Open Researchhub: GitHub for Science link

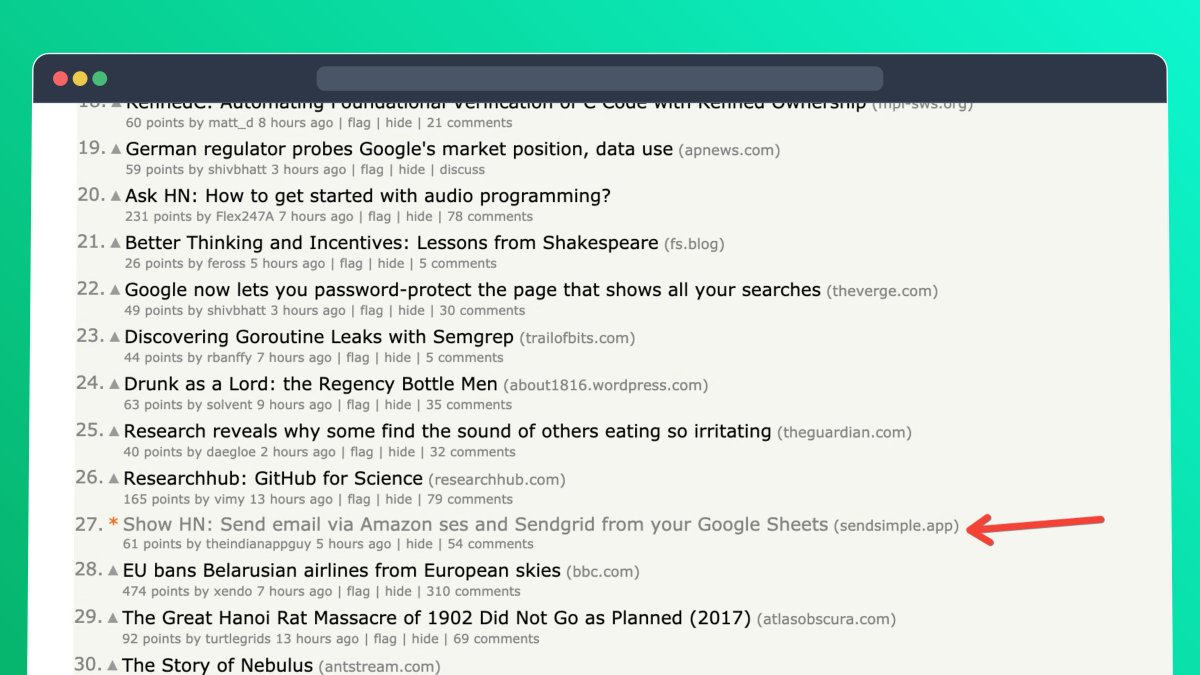(x=273, y=478)
